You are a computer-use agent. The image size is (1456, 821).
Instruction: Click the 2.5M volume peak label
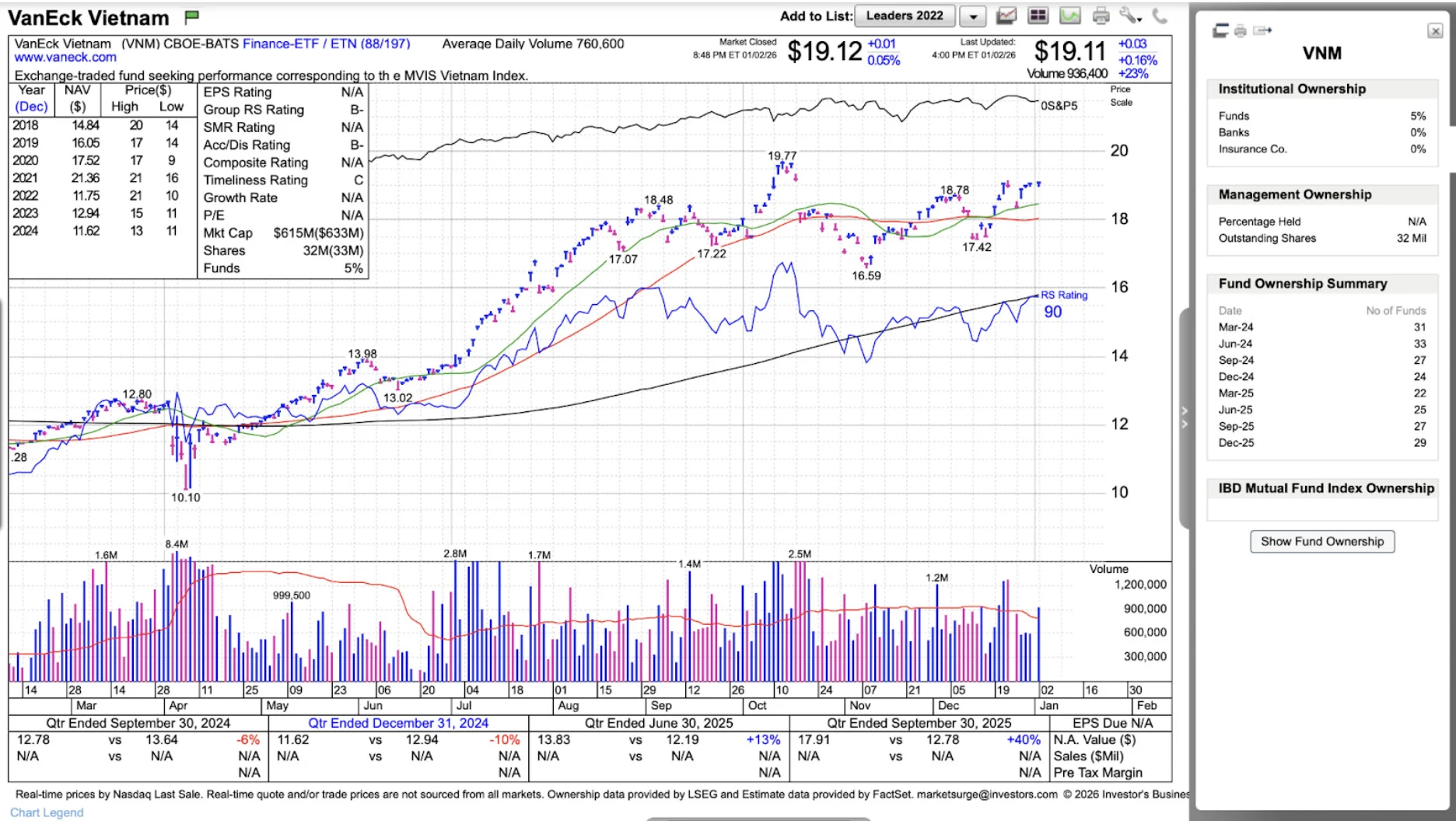click(800, 554)
